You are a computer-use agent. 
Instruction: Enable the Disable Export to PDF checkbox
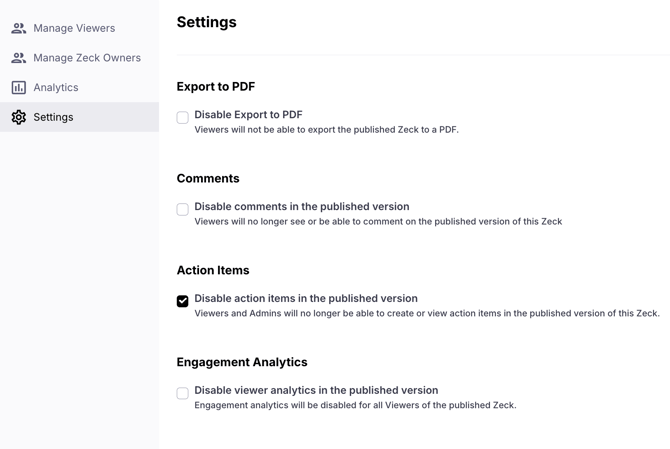183,118
